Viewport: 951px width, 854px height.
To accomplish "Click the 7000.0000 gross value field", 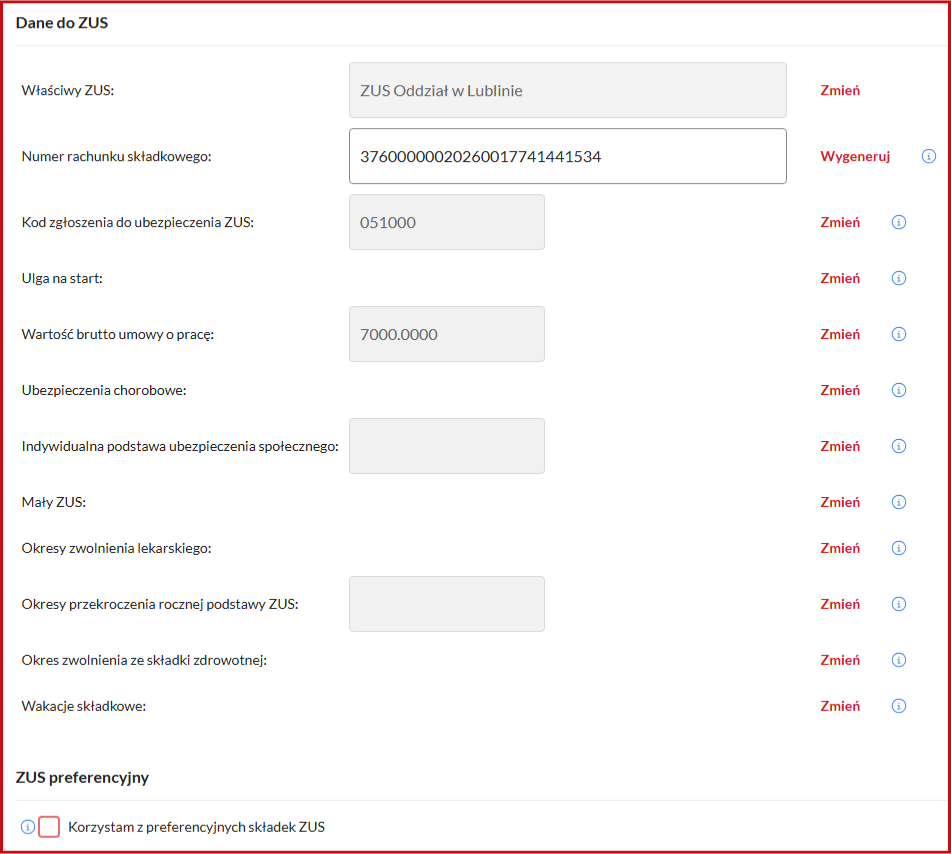I will tap(447, 334).
